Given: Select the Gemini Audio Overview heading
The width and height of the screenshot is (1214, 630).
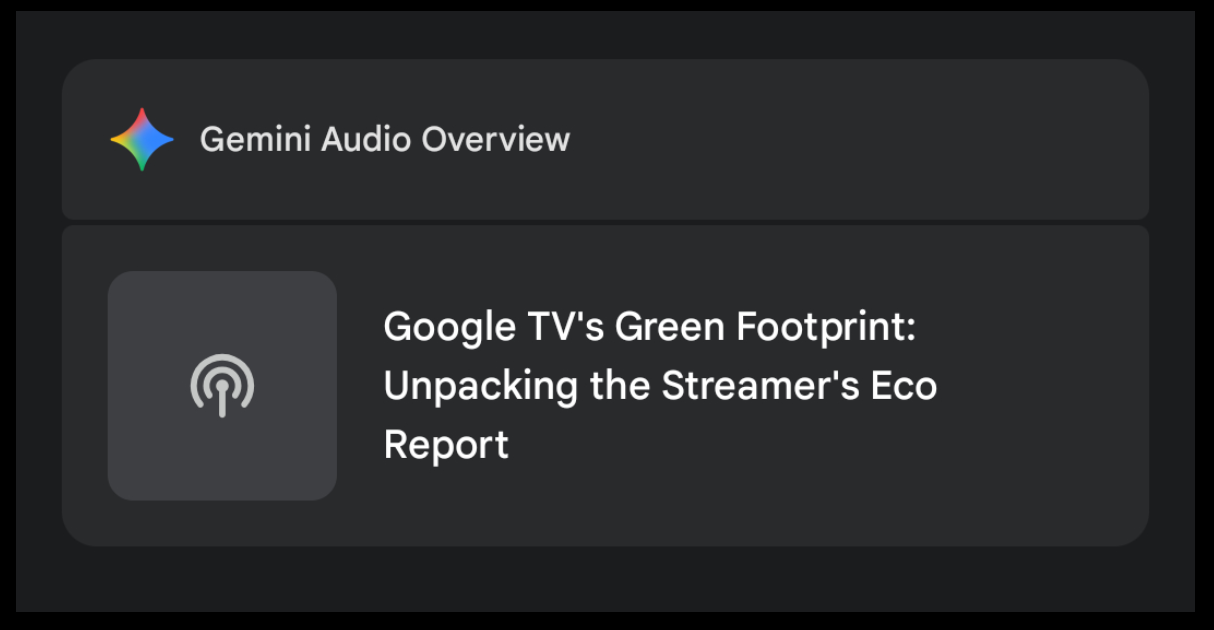Looking at the screenshot, I should tap(384, 140).
